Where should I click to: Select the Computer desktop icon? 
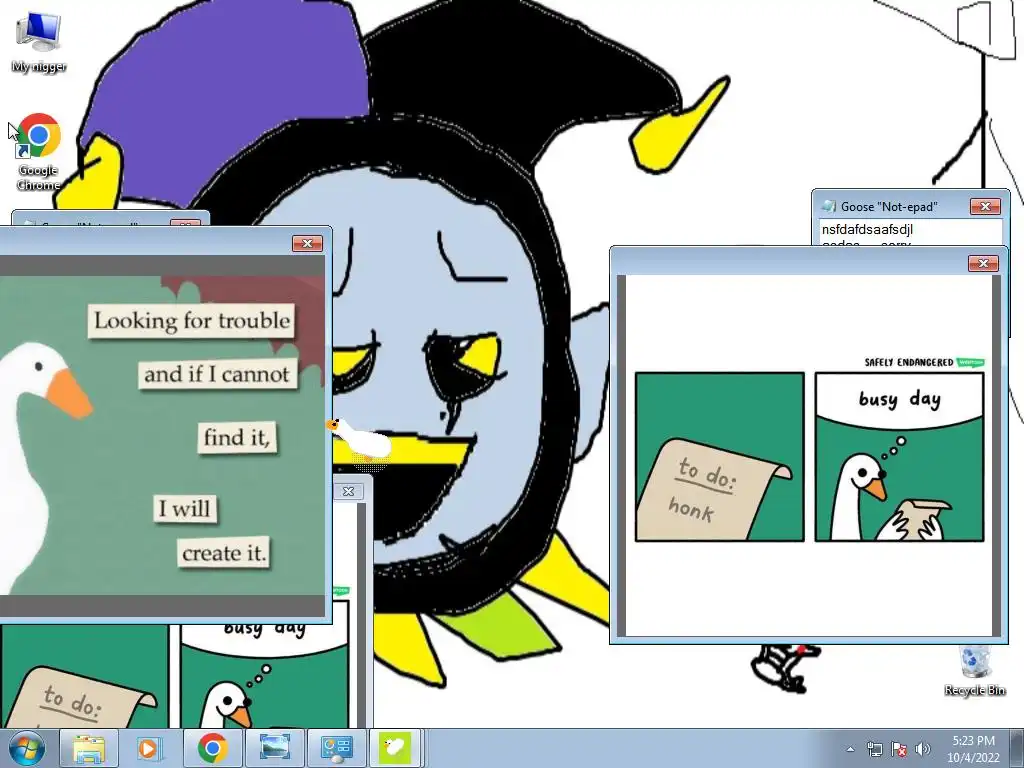coord(39,41)
